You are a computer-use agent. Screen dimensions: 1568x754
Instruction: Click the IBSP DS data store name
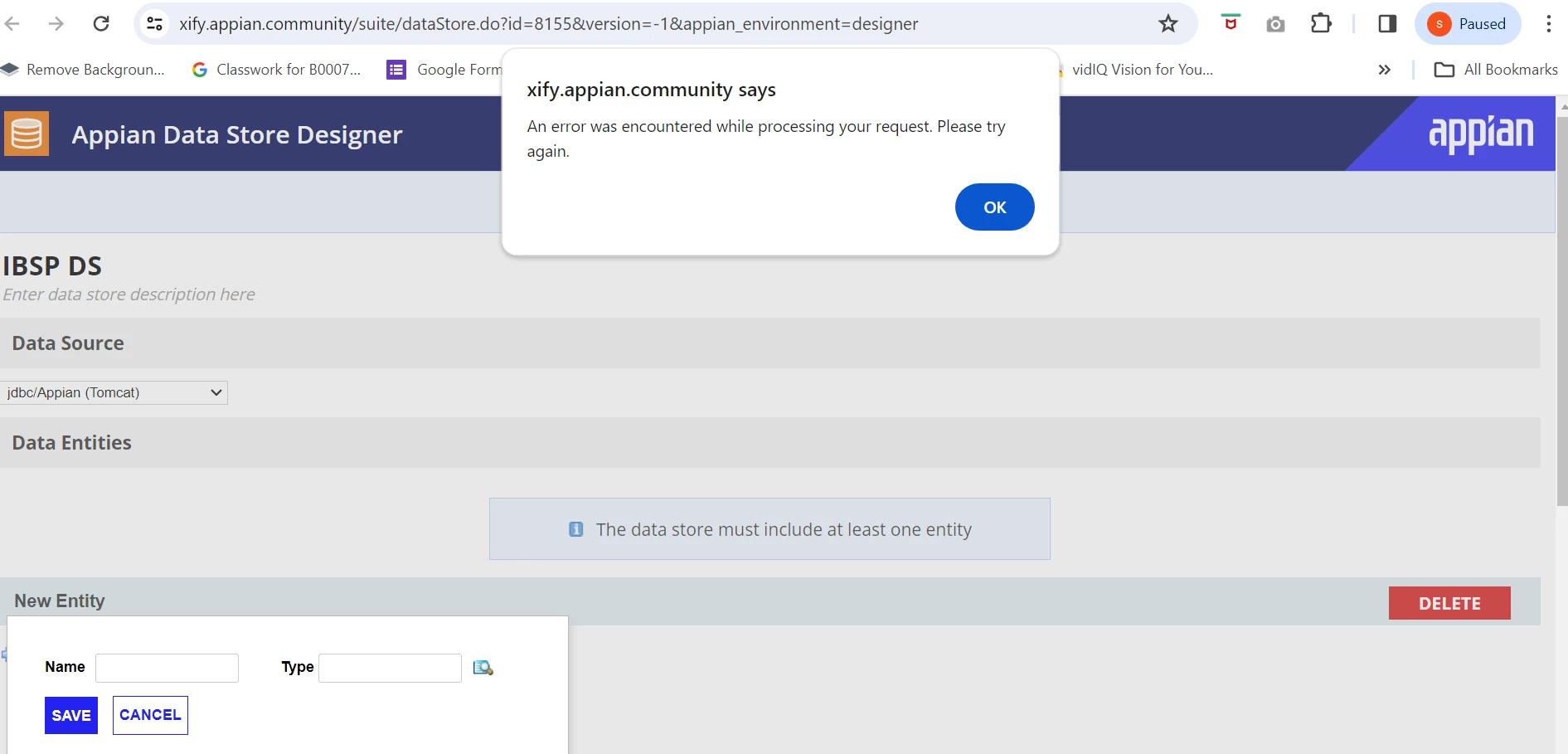click(52, 266)
